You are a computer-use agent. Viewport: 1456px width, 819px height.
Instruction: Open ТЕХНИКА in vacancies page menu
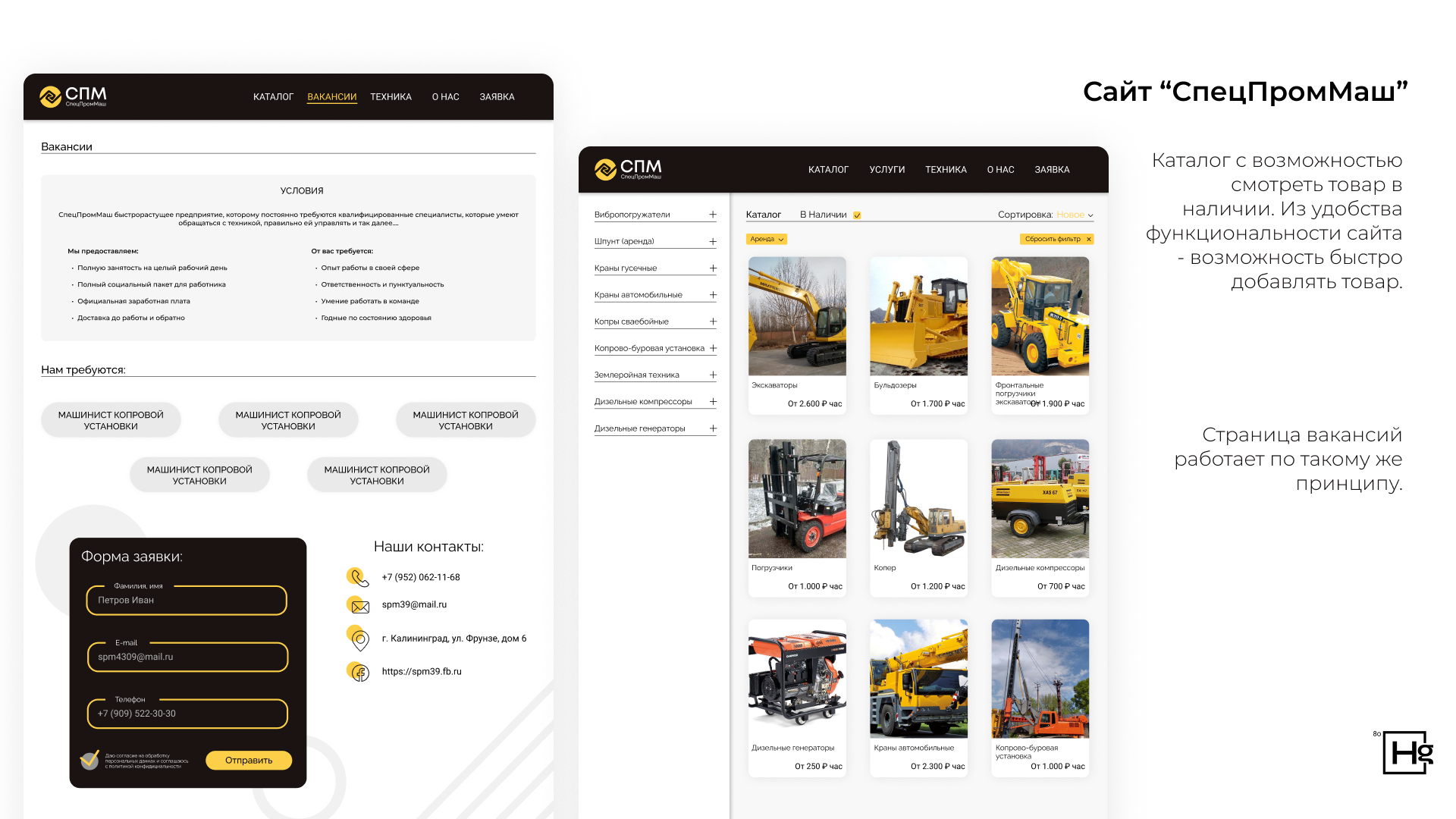[x=391, y=97]
